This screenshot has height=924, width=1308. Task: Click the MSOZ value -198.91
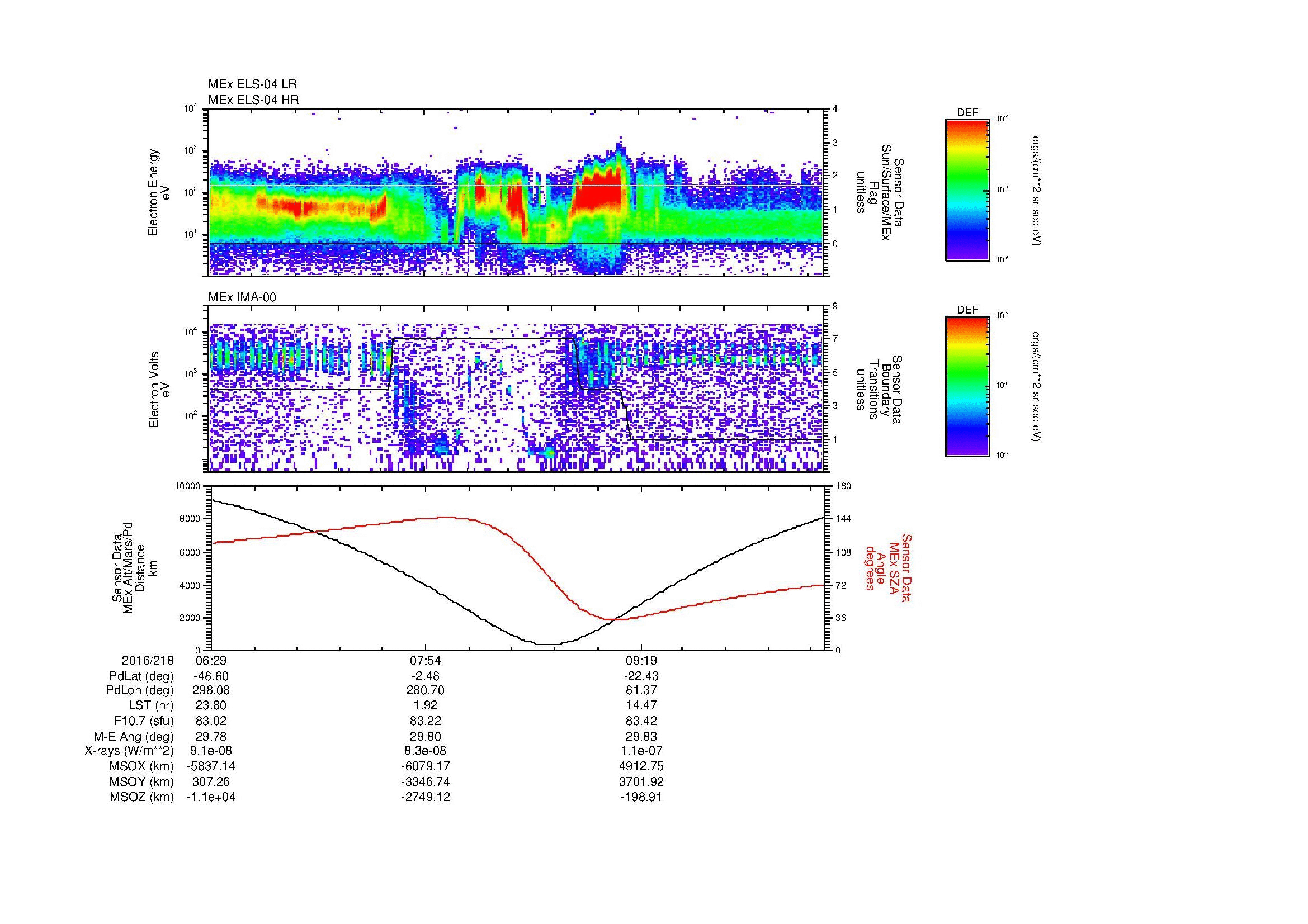641,797
